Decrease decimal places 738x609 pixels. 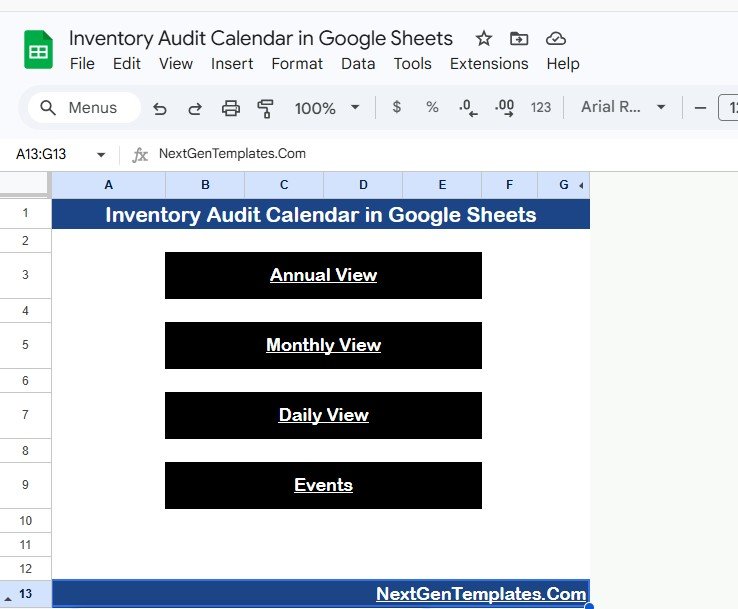467,107
